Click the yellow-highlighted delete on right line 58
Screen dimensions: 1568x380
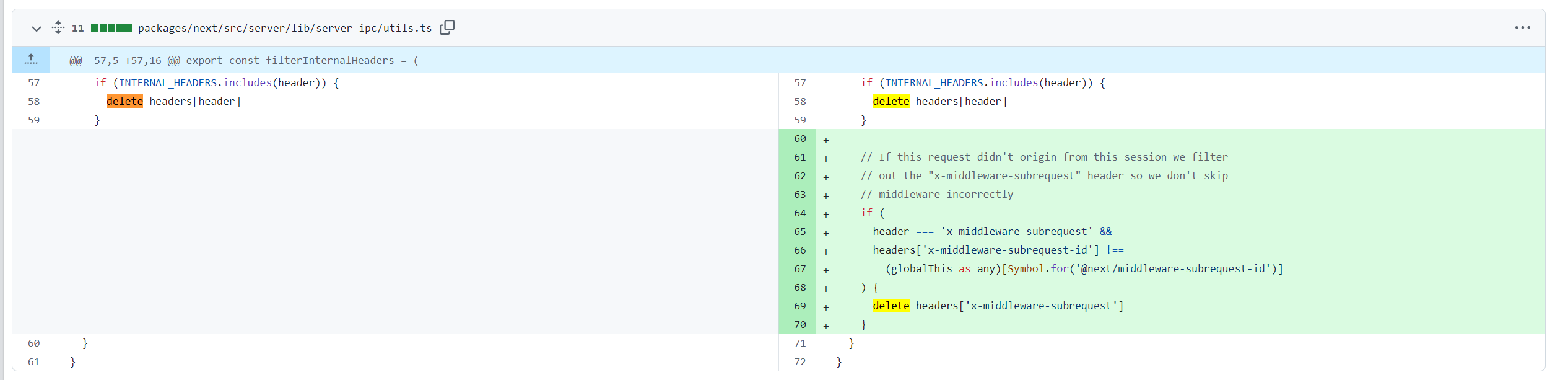(x=891, y=101)
